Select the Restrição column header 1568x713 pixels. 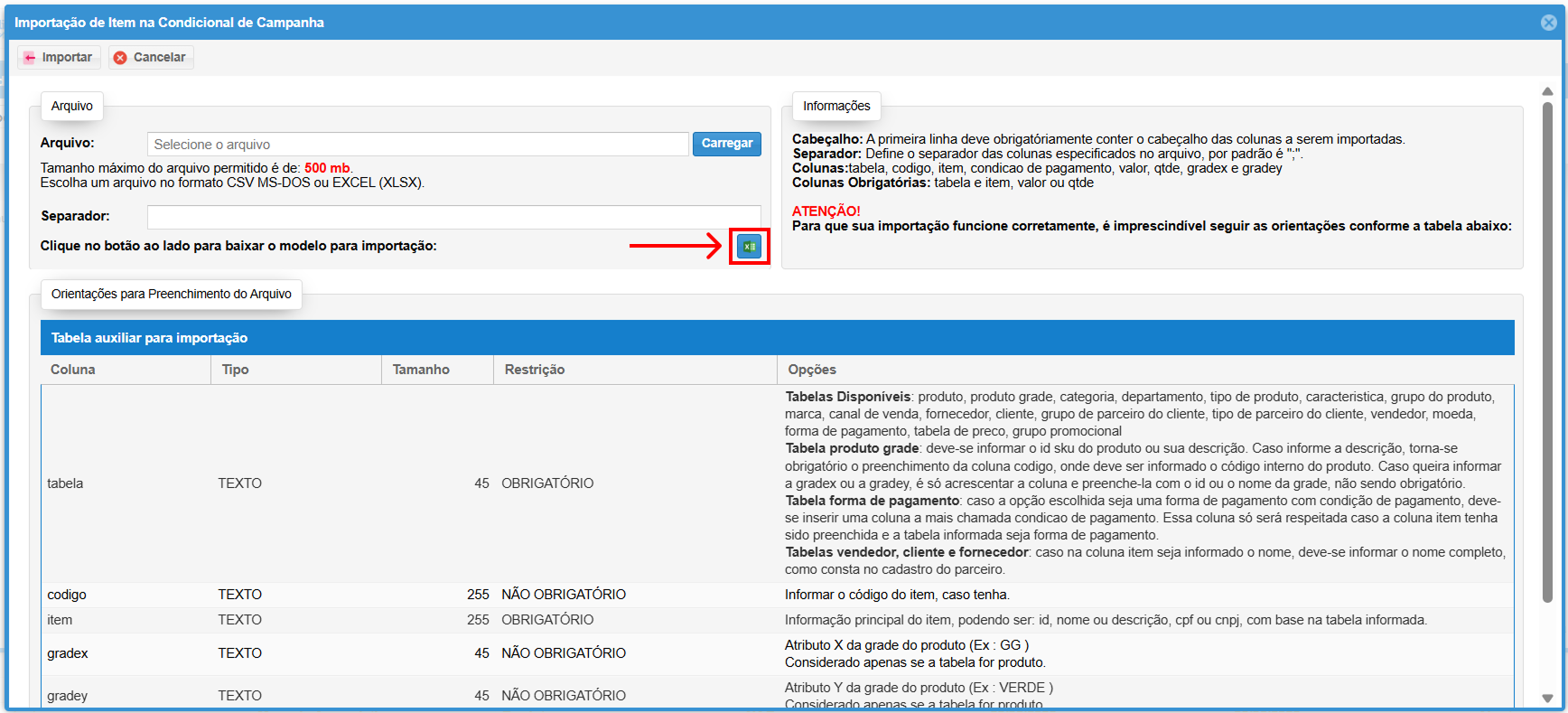tap(535, 370)
